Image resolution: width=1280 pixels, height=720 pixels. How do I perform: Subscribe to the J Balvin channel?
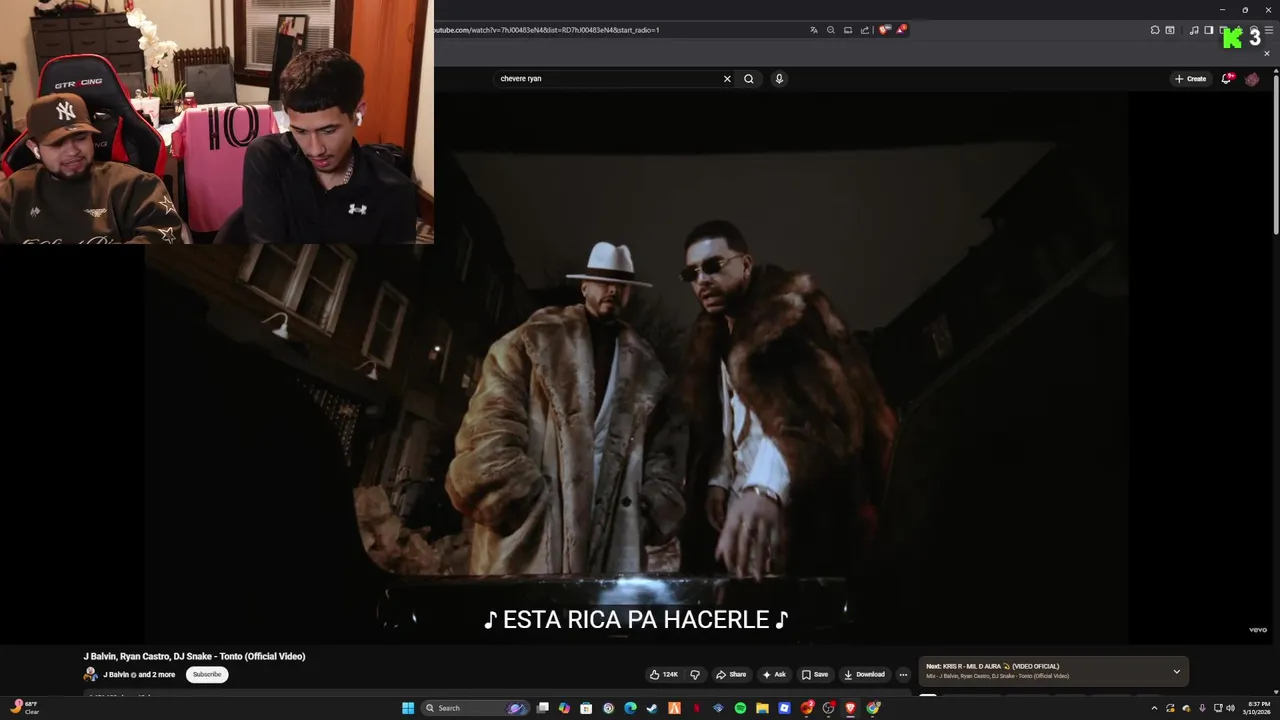pyautogui.click(x=207, y=674)
